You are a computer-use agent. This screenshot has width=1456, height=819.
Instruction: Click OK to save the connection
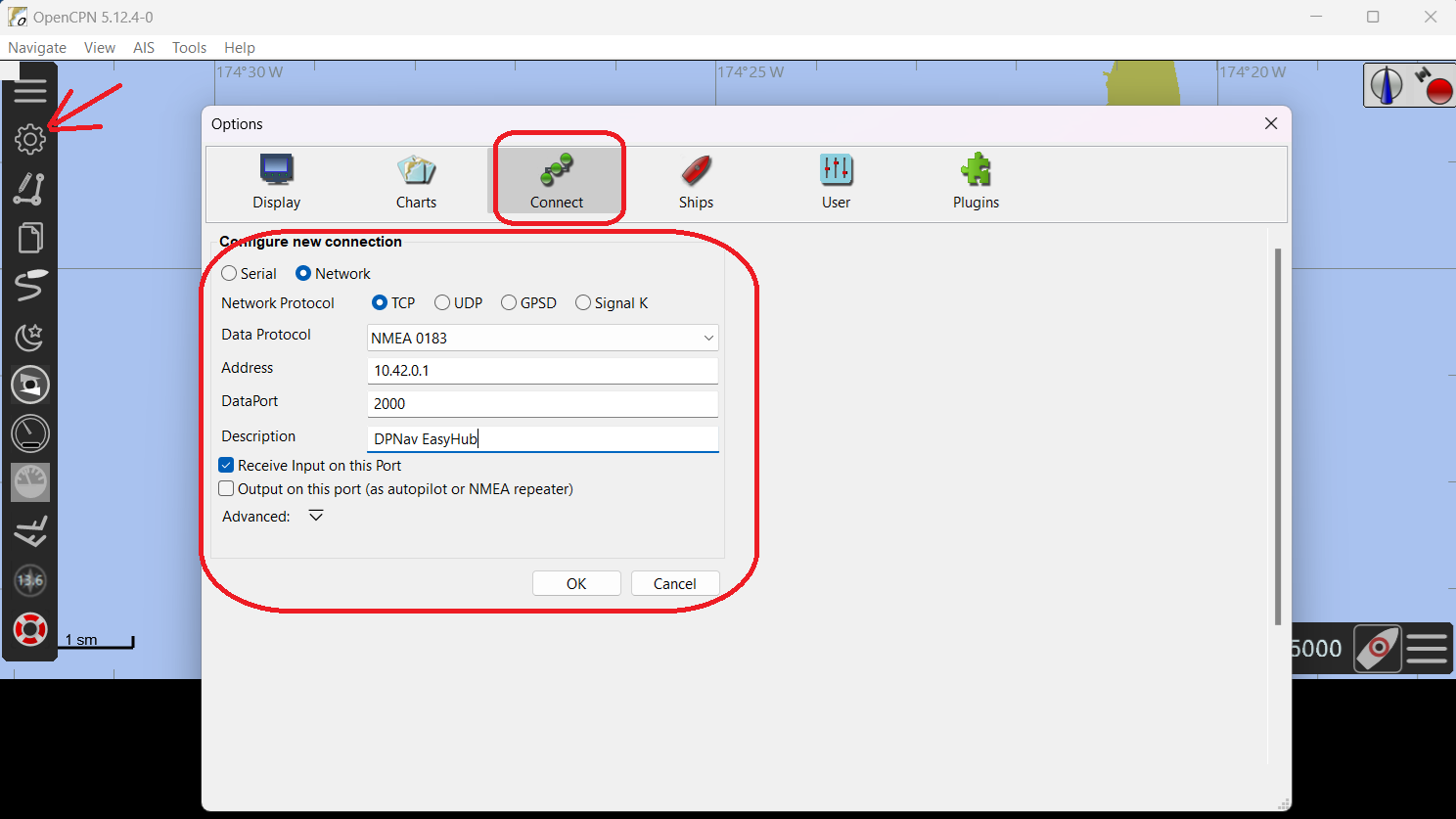[576, 583]
